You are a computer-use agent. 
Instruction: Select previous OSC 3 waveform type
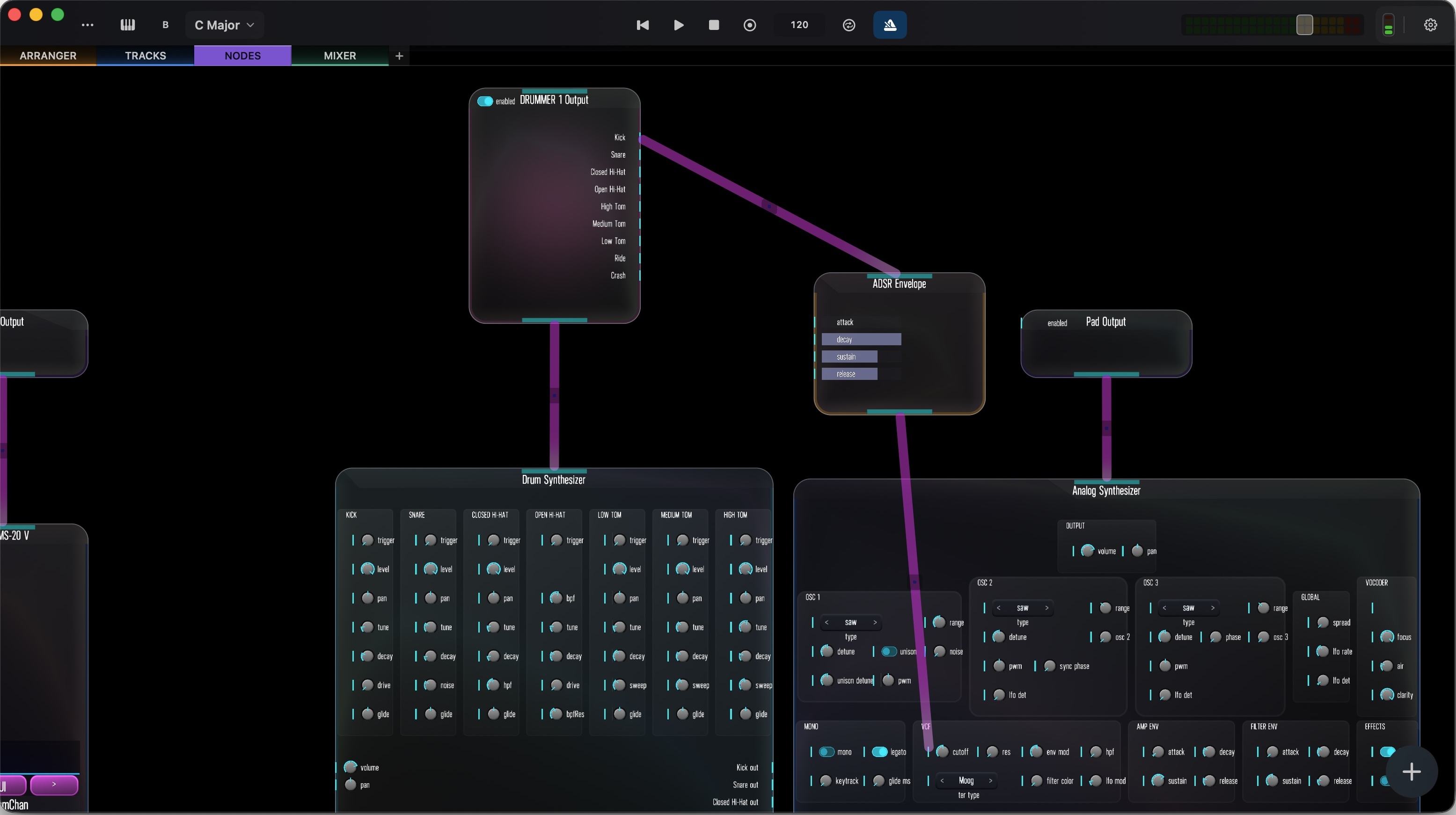point(1164,608)
